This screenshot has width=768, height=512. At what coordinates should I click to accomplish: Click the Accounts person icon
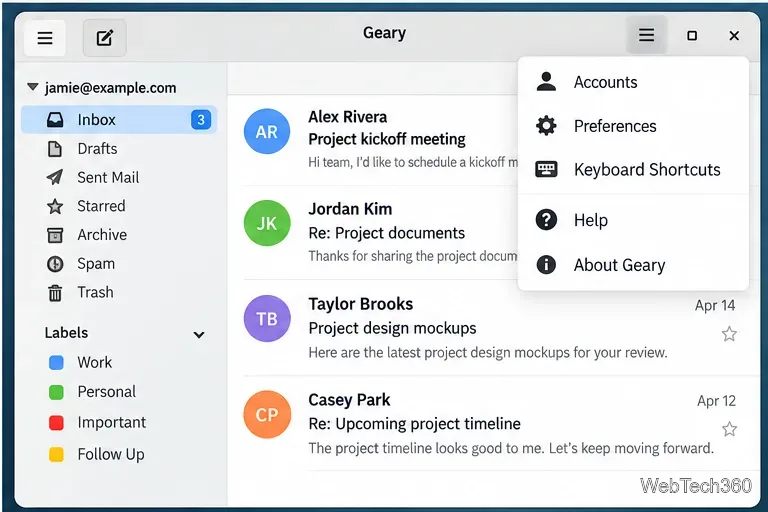546,81
